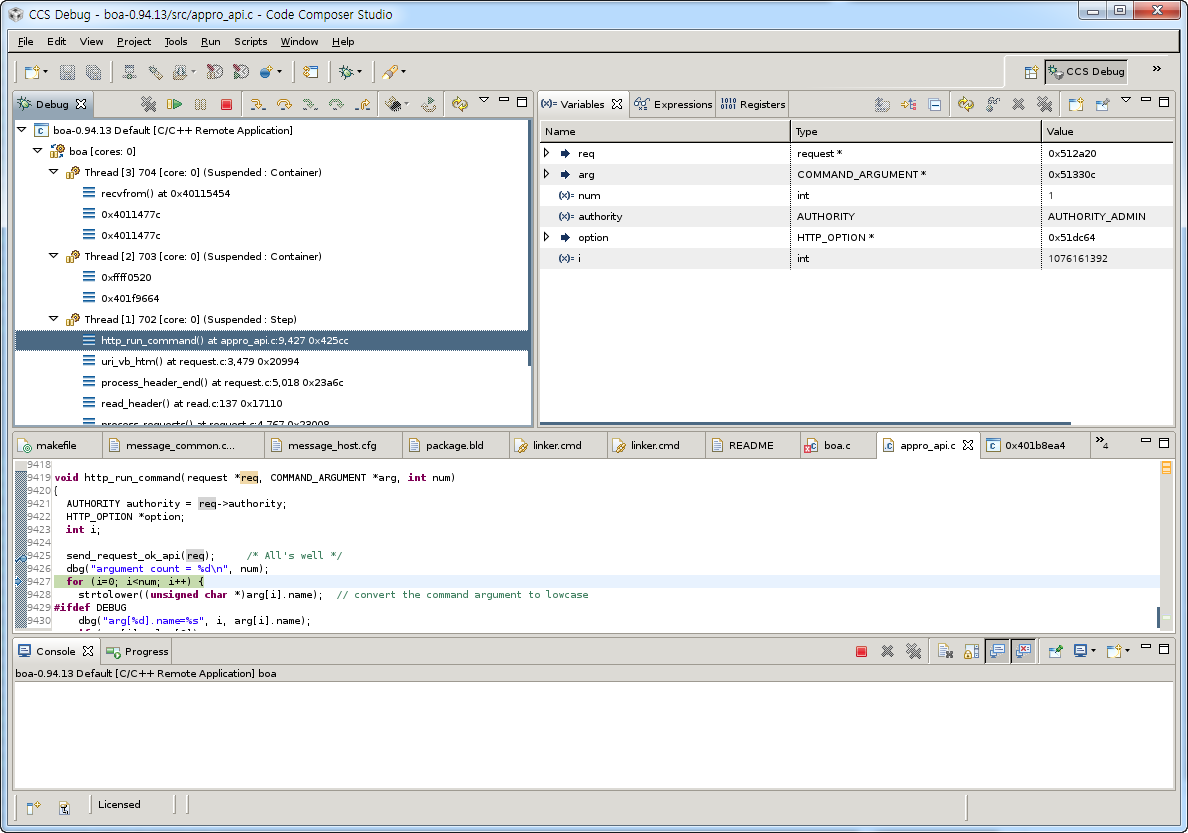Expand the arg variable row
Image resolution: width=1188 pixels, height=833 pixels.
547,174
